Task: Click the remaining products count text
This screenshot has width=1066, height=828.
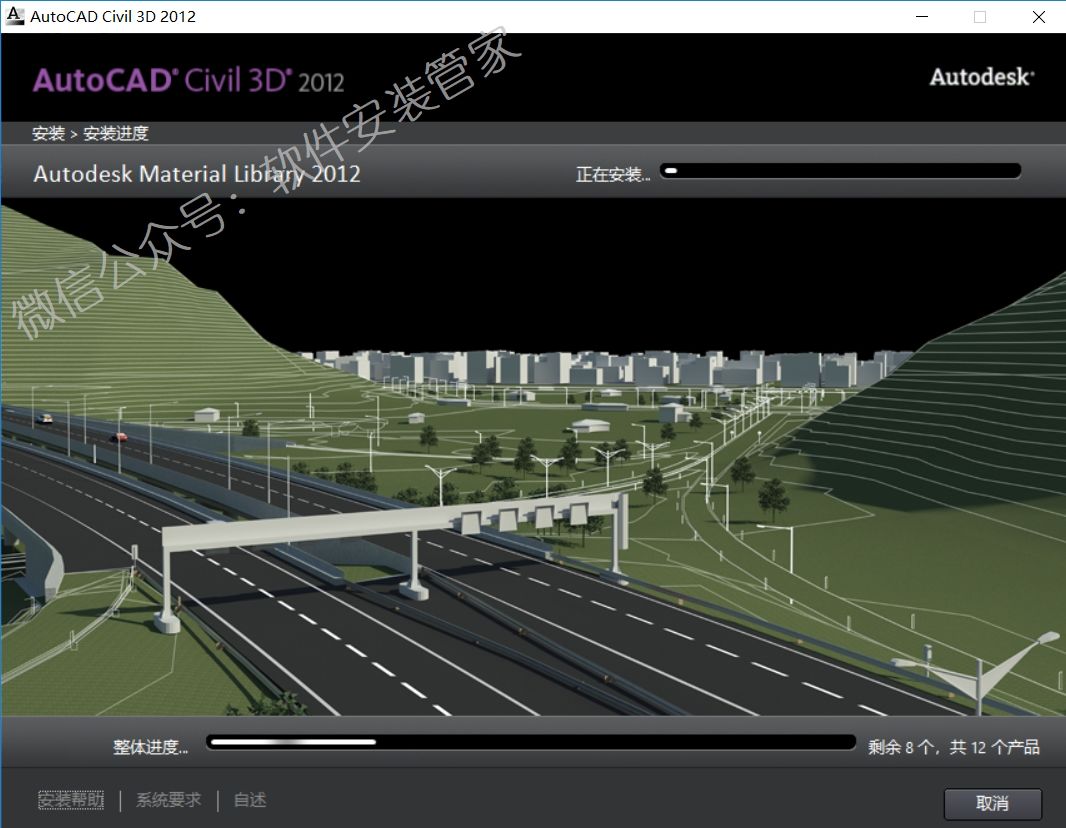Action: pyautogui.click(x=953, y=747)
